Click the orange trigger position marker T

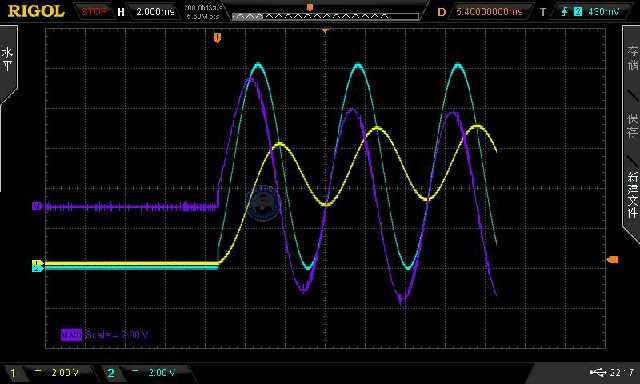point(217,38)
